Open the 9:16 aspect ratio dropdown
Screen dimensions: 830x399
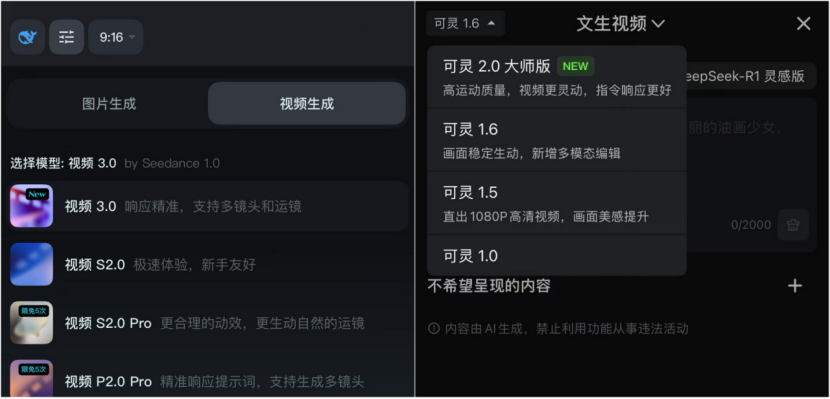(115, 38)
